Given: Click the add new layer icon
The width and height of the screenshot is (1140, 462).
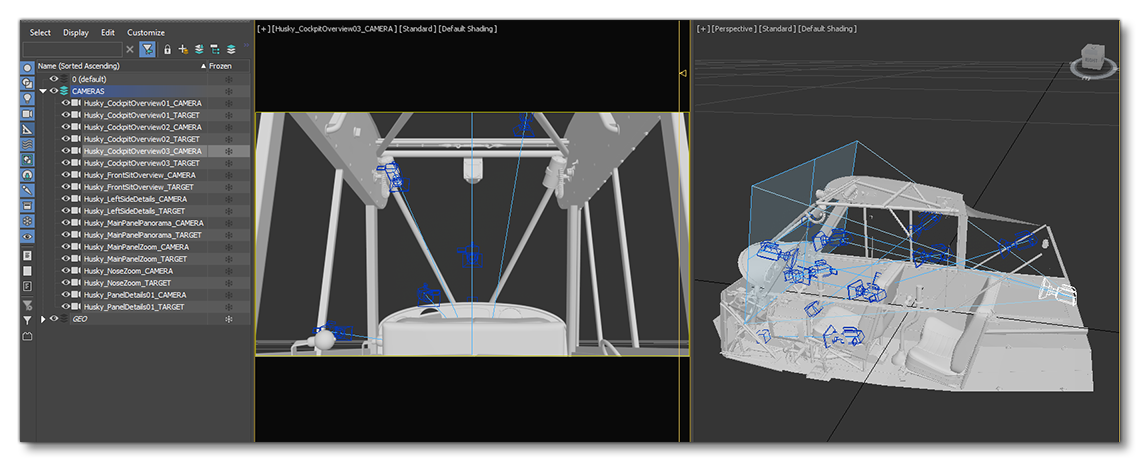Looking at the screenshot, I should point(183,49).
